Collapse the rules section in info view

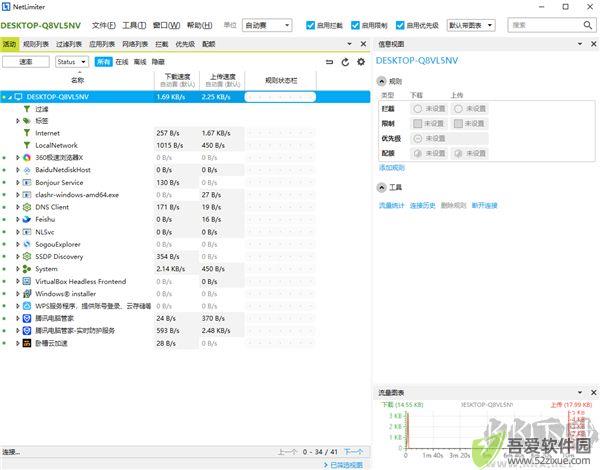click(382, 81)
